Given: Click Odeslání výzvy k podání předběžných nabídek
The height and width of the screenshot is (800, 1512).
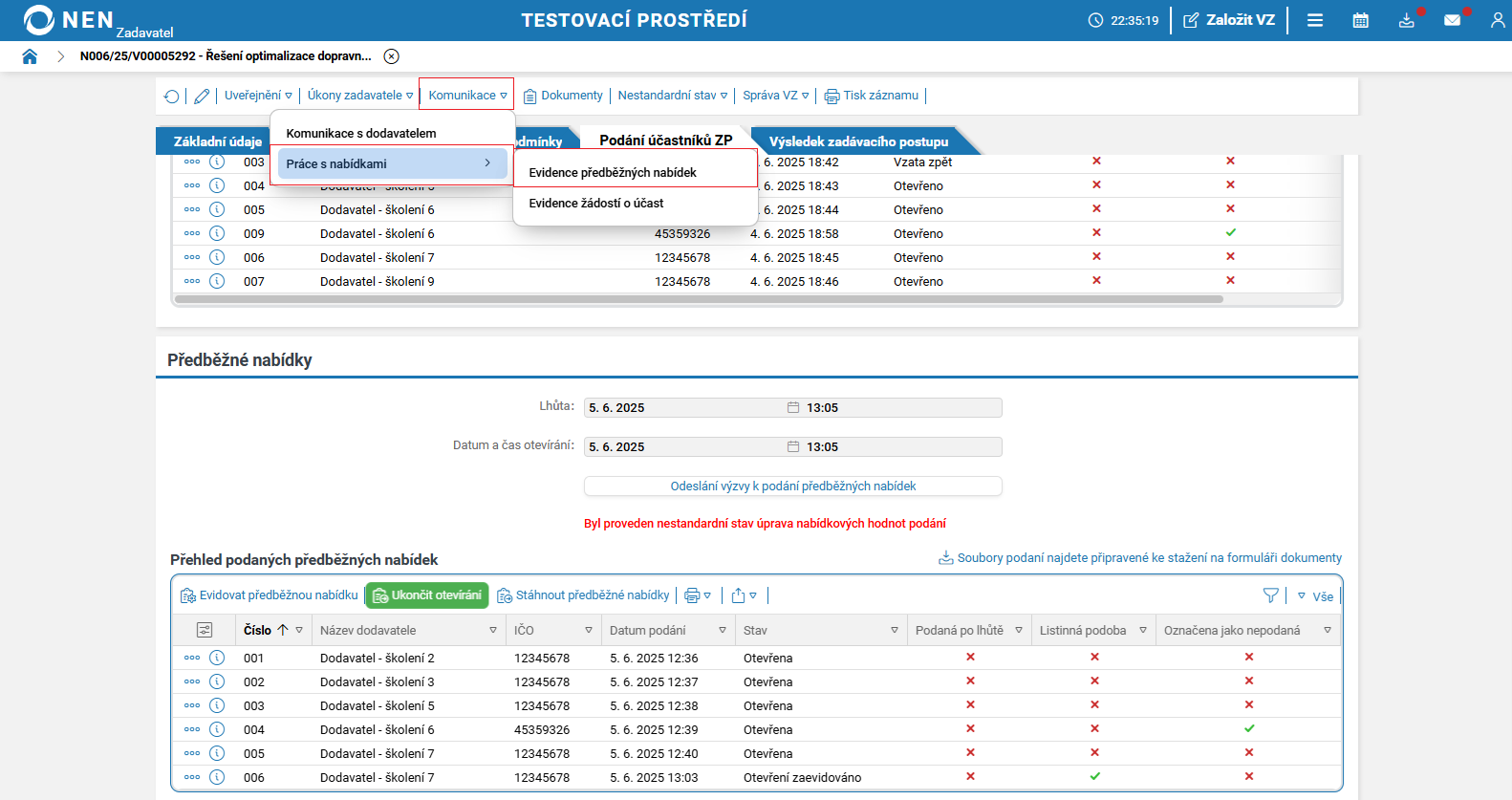Looking at the screenshot, I should pos(793,486).
